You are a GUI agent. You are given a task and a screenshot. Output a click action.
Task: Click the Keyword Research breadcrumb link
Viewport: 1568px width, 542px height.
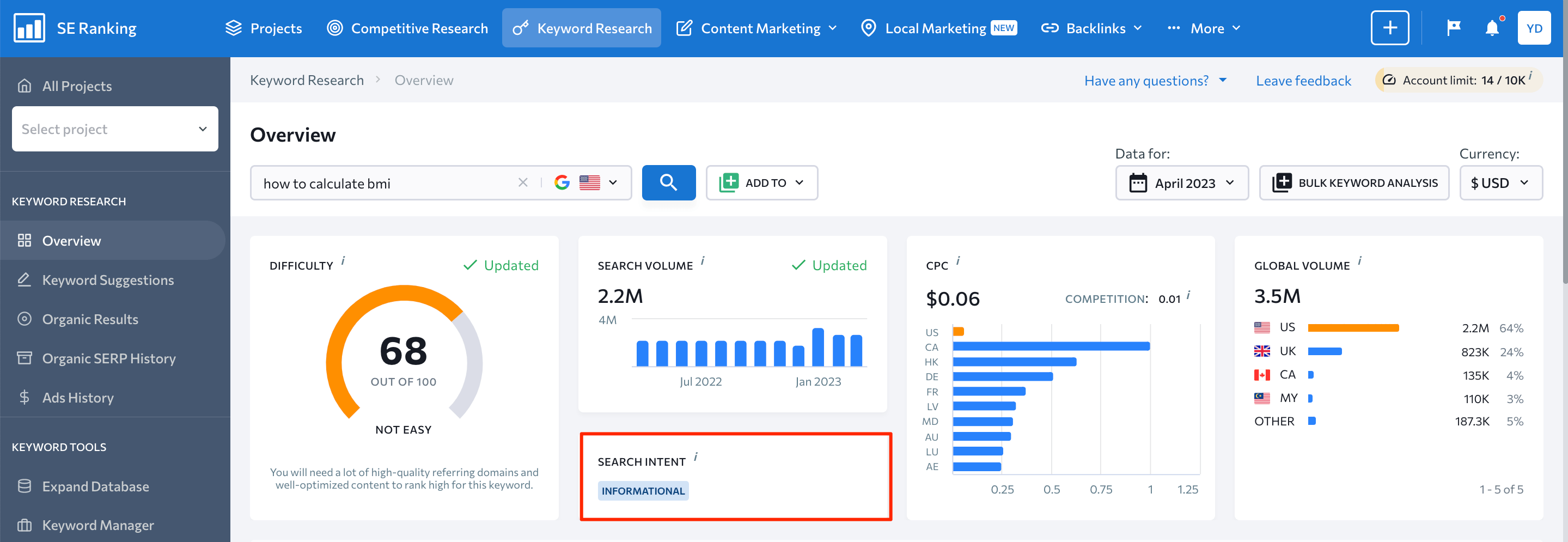point(307,81)
